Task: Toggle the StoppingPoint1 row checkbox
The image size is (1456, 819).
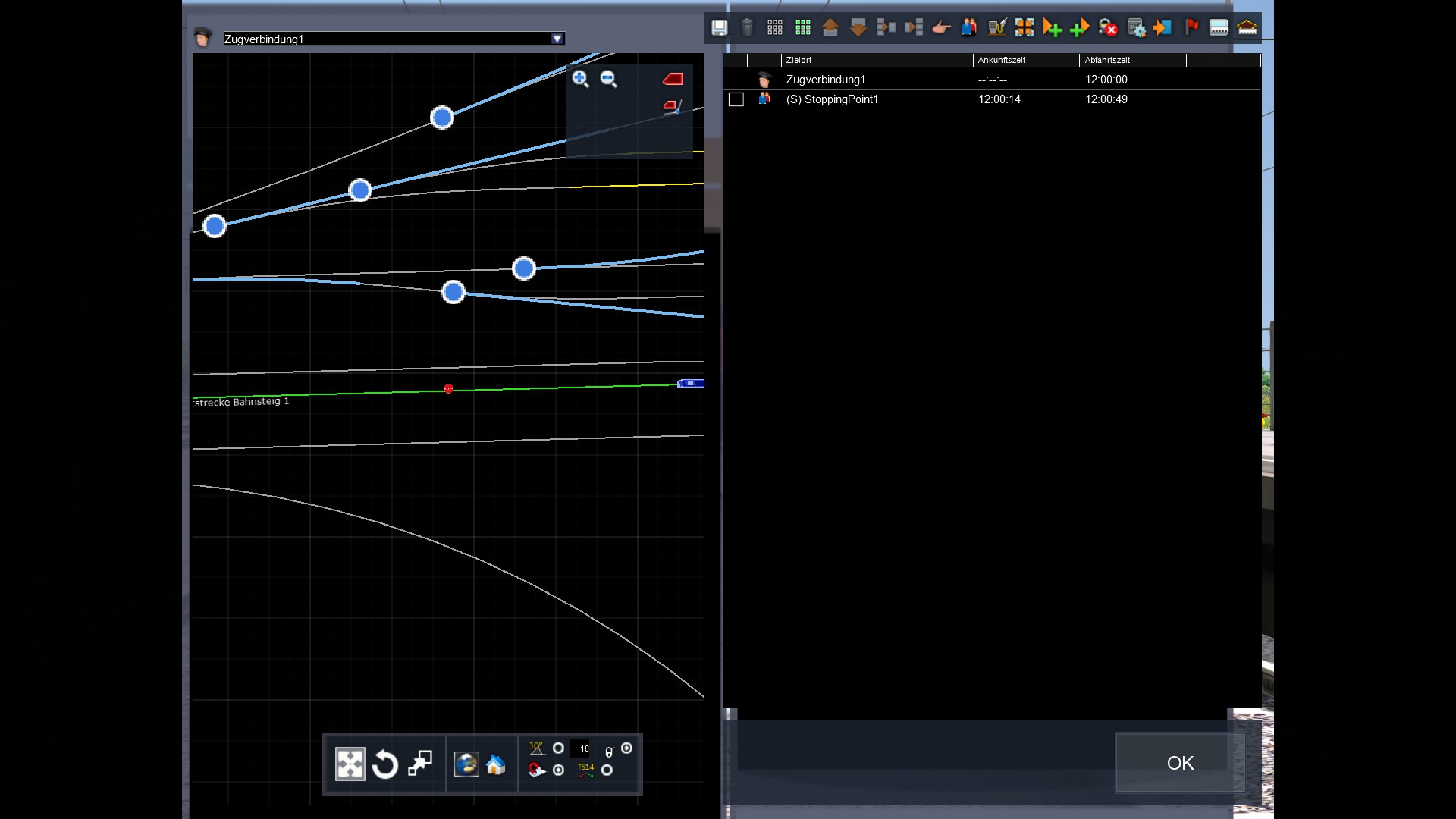Action: point(736,99)
